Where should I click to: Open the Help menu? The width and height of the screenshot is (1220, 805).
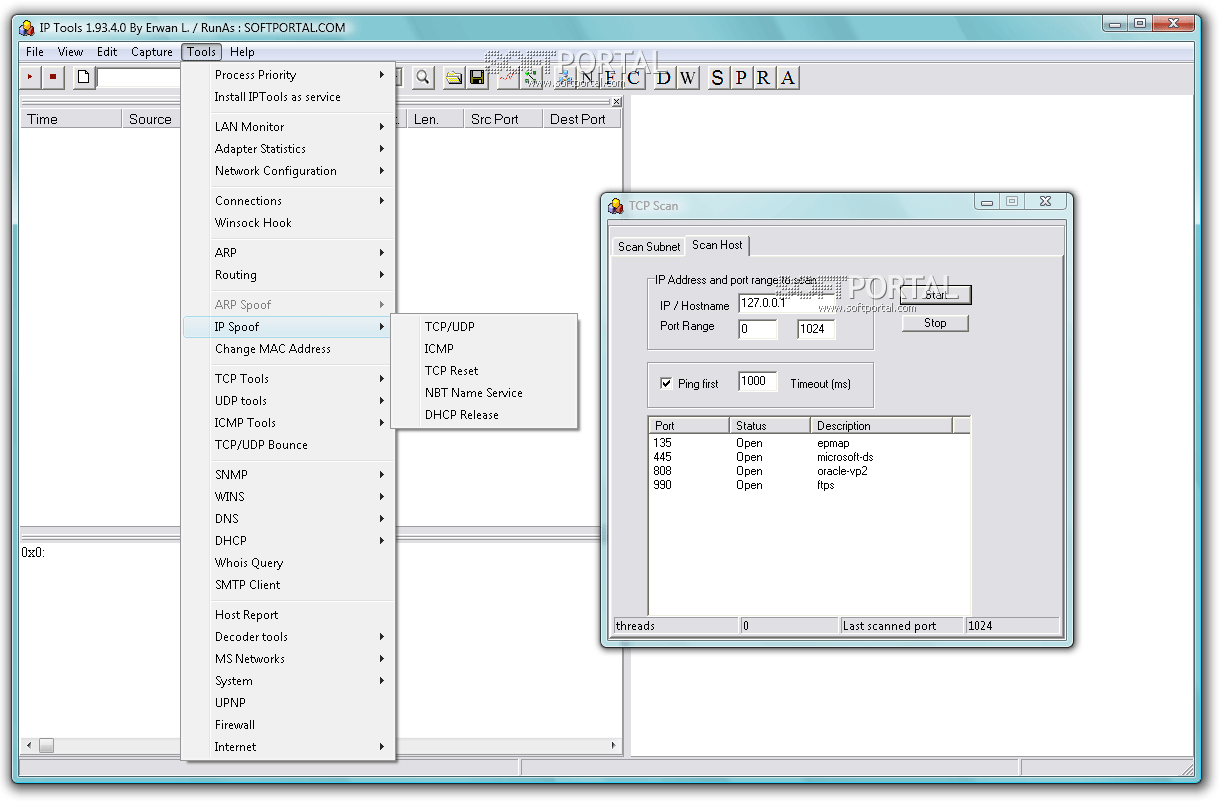(x=242, y=52)
